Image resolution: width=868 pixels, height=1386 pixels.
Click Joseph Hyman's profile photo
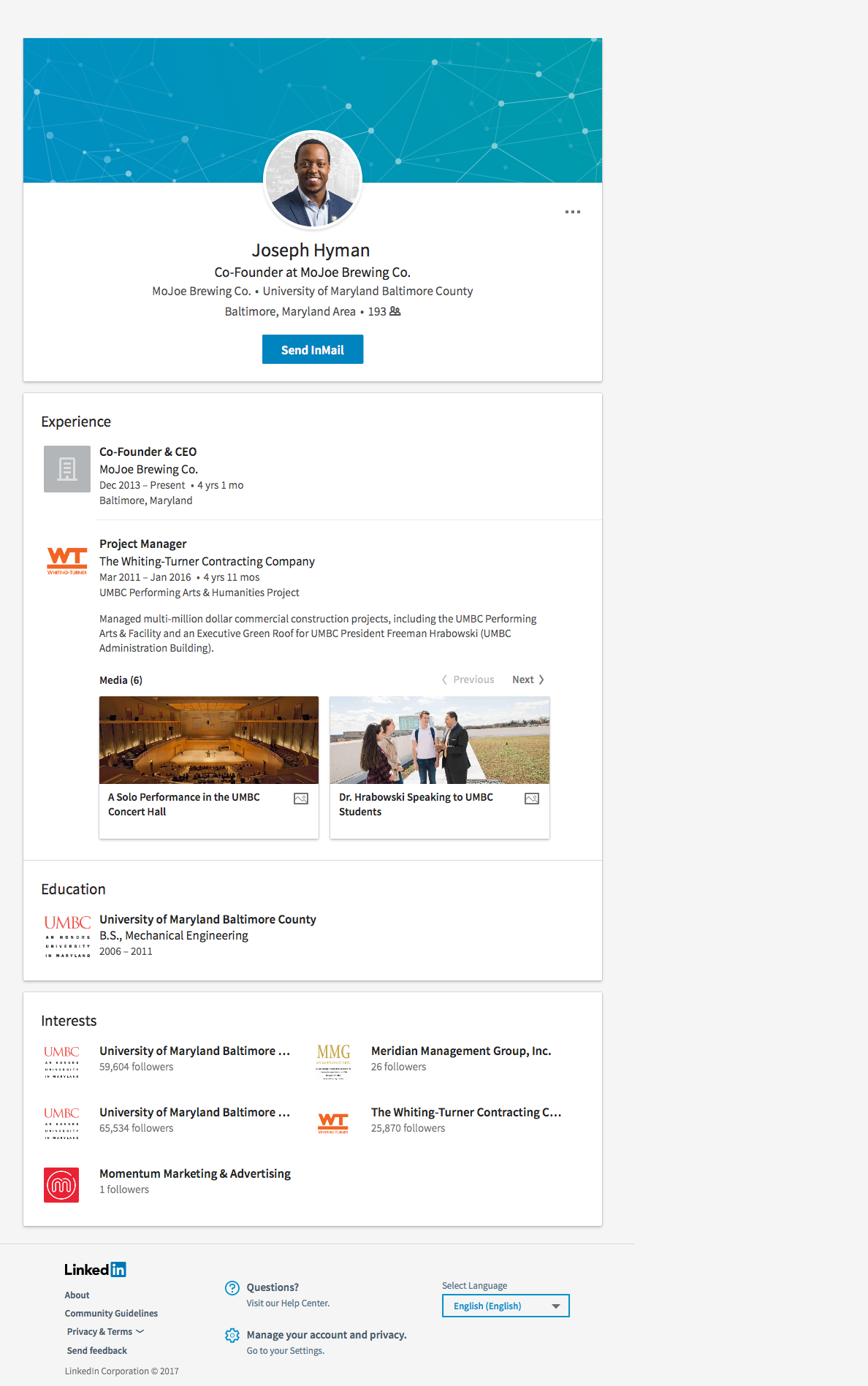tap(313, 180)
